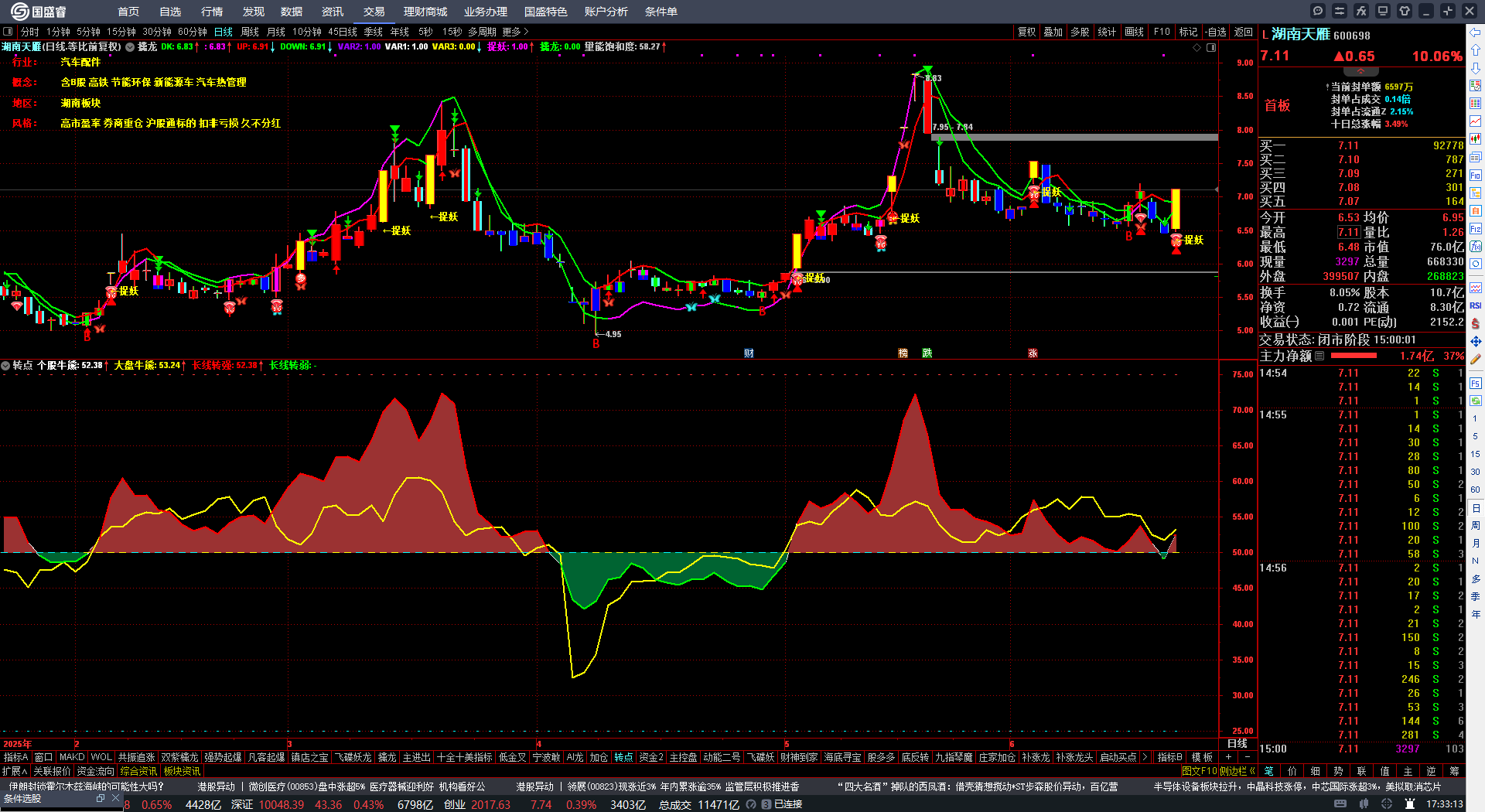Select the 飞碟妖龙 indicator tab

click(353, 757)
